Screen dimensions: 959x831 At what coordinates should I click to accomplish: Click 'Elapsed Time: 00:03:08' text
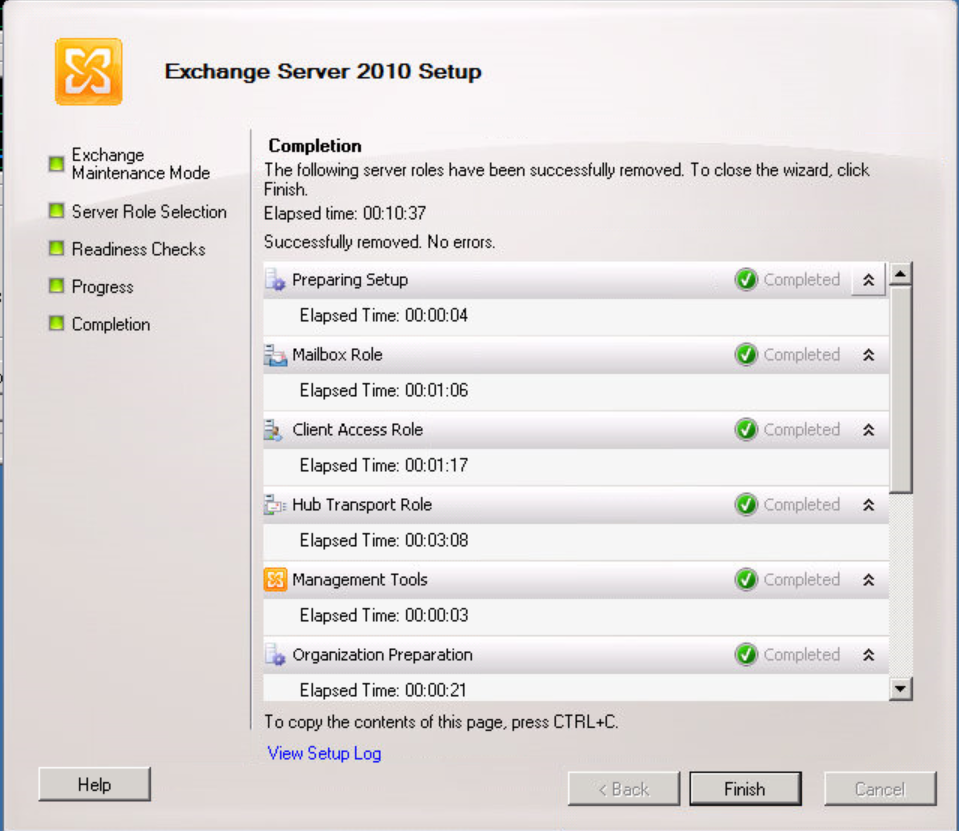(383, 541)
